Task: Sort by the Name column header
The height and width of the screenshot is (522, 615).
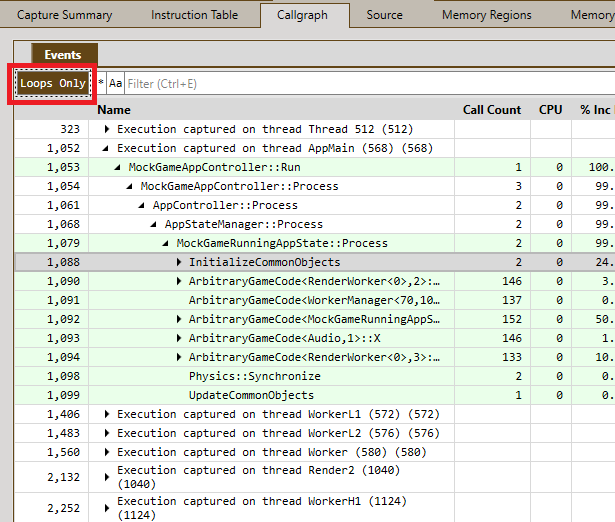Action: (x=114, y=110)
